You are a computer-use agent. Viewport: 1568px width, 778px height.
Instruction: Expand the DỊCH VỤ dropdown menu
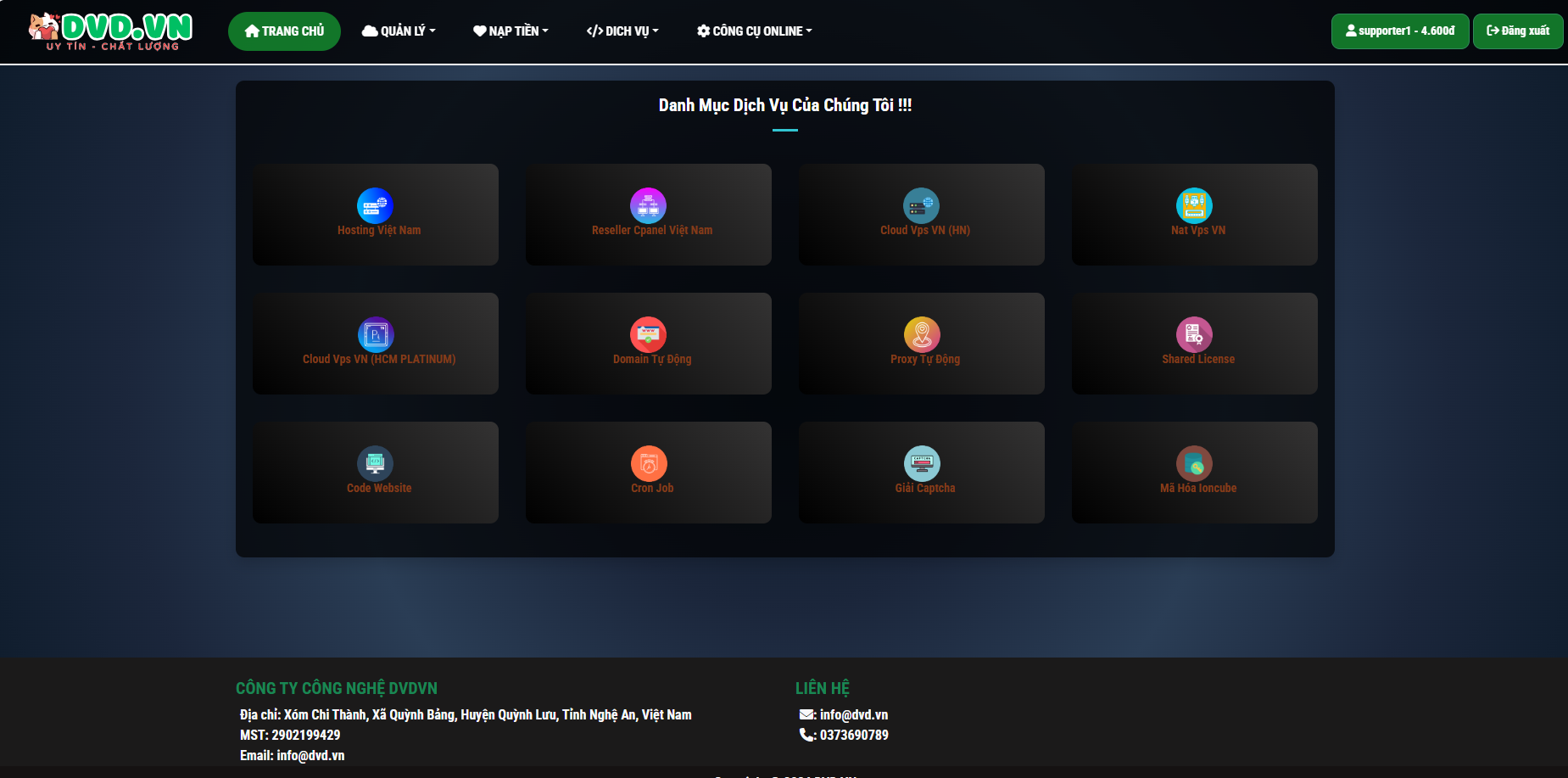[622, 31]
